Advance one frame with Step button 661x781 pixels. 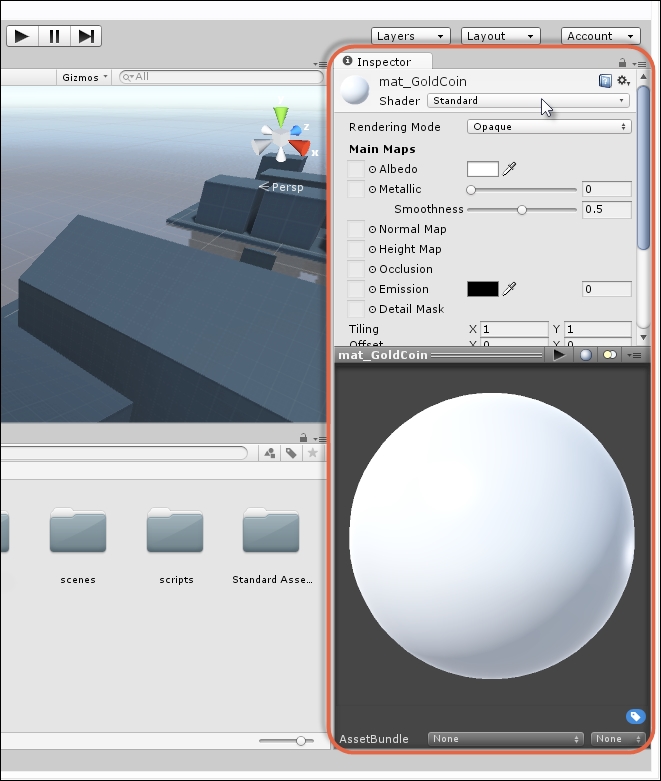tap(86, 36)
